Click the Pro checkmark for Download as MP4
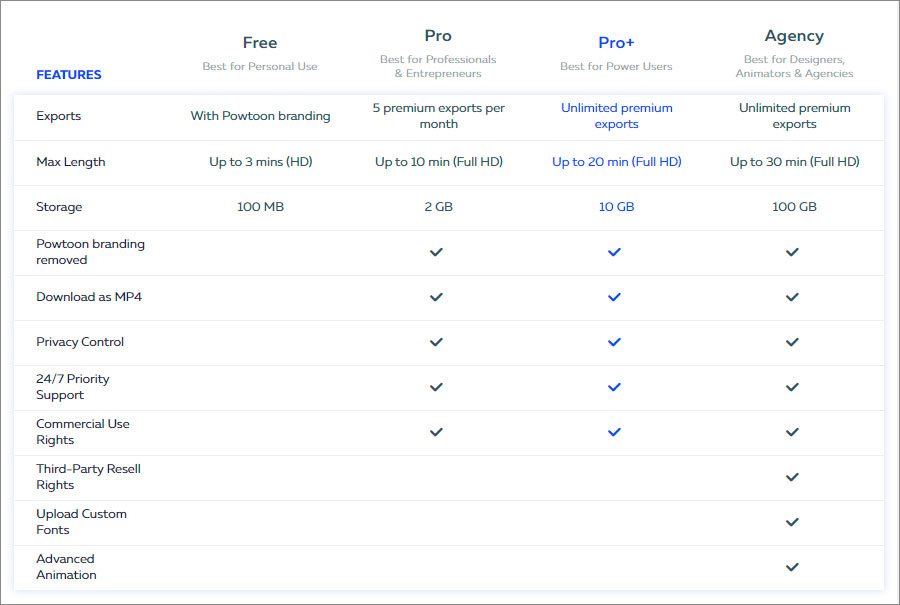This screenshot has width=900, height=605. tap(436, 297)
